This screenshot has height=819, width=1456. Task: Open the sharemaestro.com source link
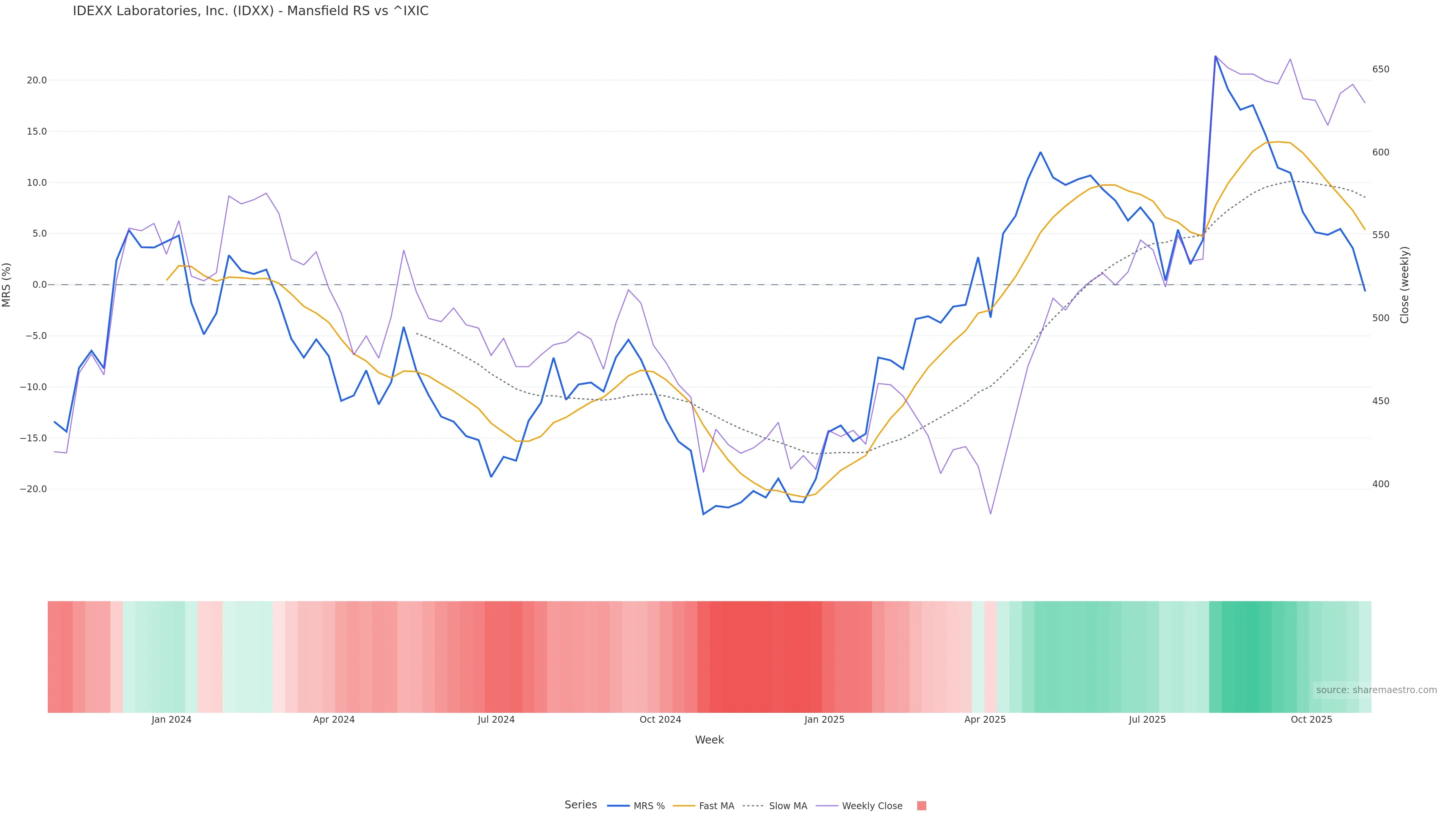[x=1376, y=690]
